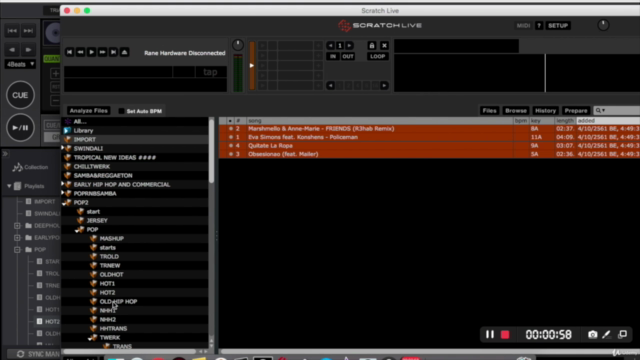640x360 pixels.
Task: Open the recording annotation pencil tool
Action: point(607,335)
